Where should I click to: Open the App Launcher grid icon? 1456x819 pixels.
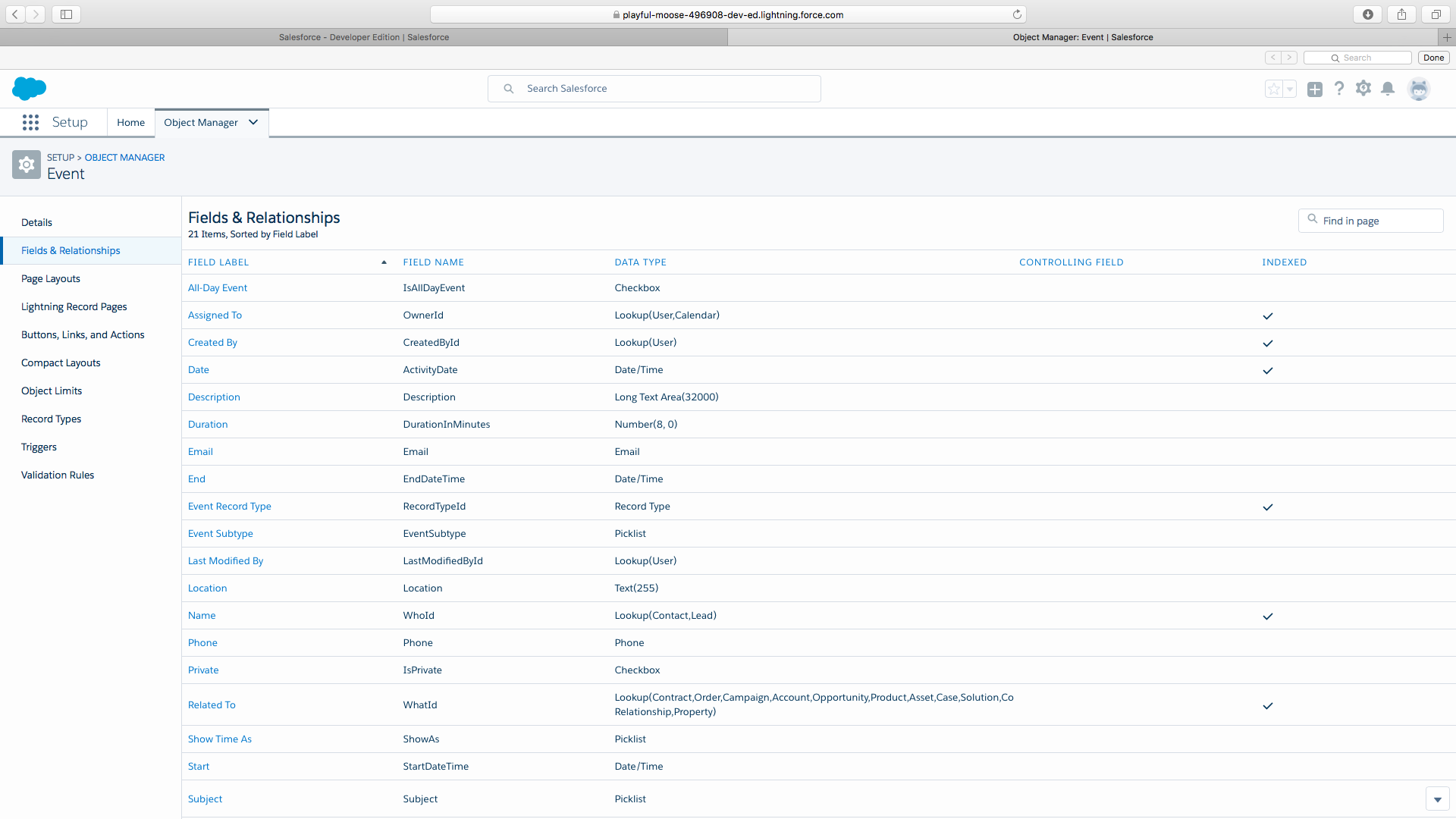click(x=30, y=122)
